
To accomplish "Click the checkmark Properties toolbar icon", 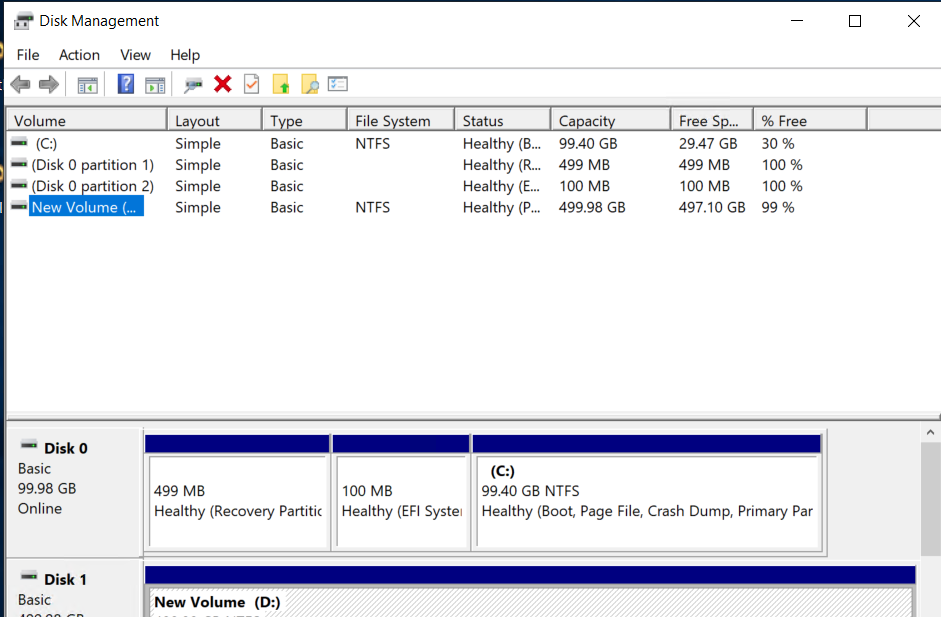I will coord(251,84).
